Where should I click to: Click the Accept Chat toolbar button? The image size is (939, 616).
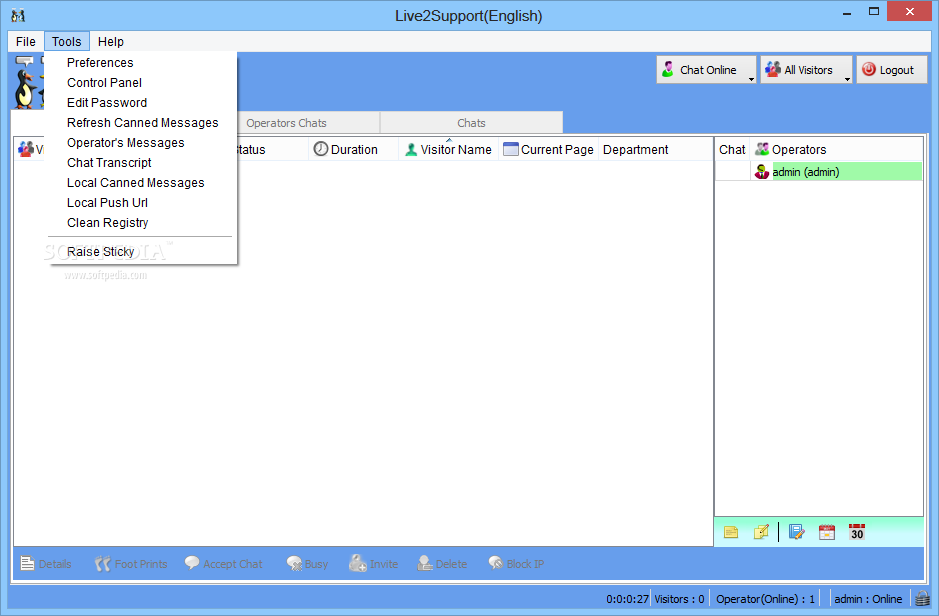tap(224, 564)
